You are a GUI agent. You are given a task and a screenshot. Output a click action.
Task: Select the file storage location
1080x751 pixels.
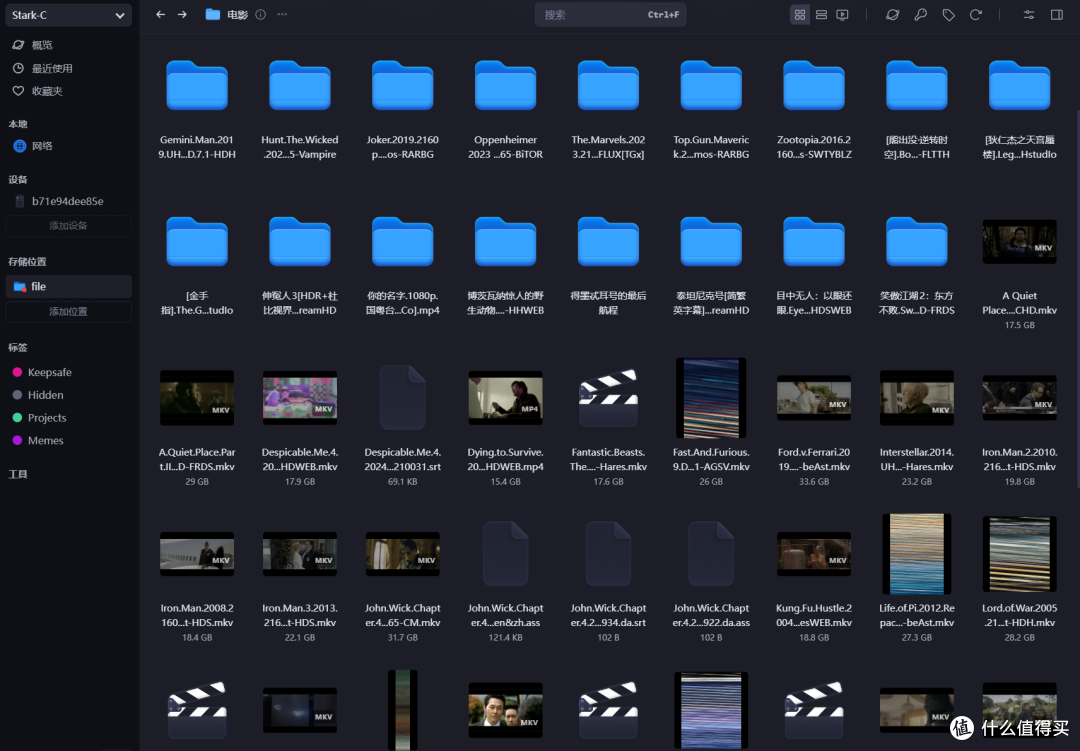(68, 287)
